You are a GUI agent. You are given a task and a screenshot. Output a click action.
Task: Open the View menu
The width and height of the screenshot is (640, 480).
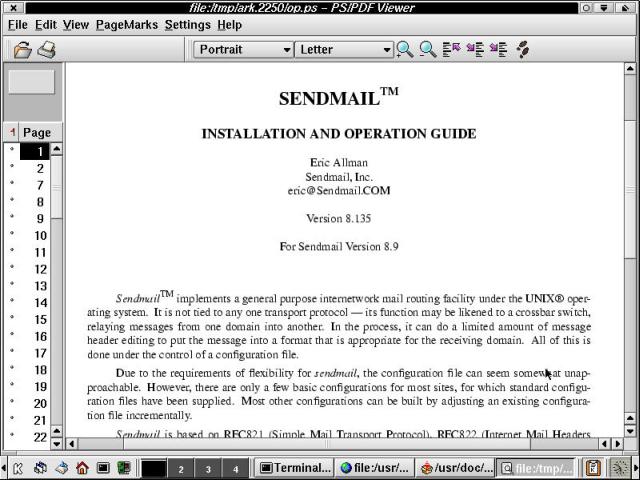[76, 24]
